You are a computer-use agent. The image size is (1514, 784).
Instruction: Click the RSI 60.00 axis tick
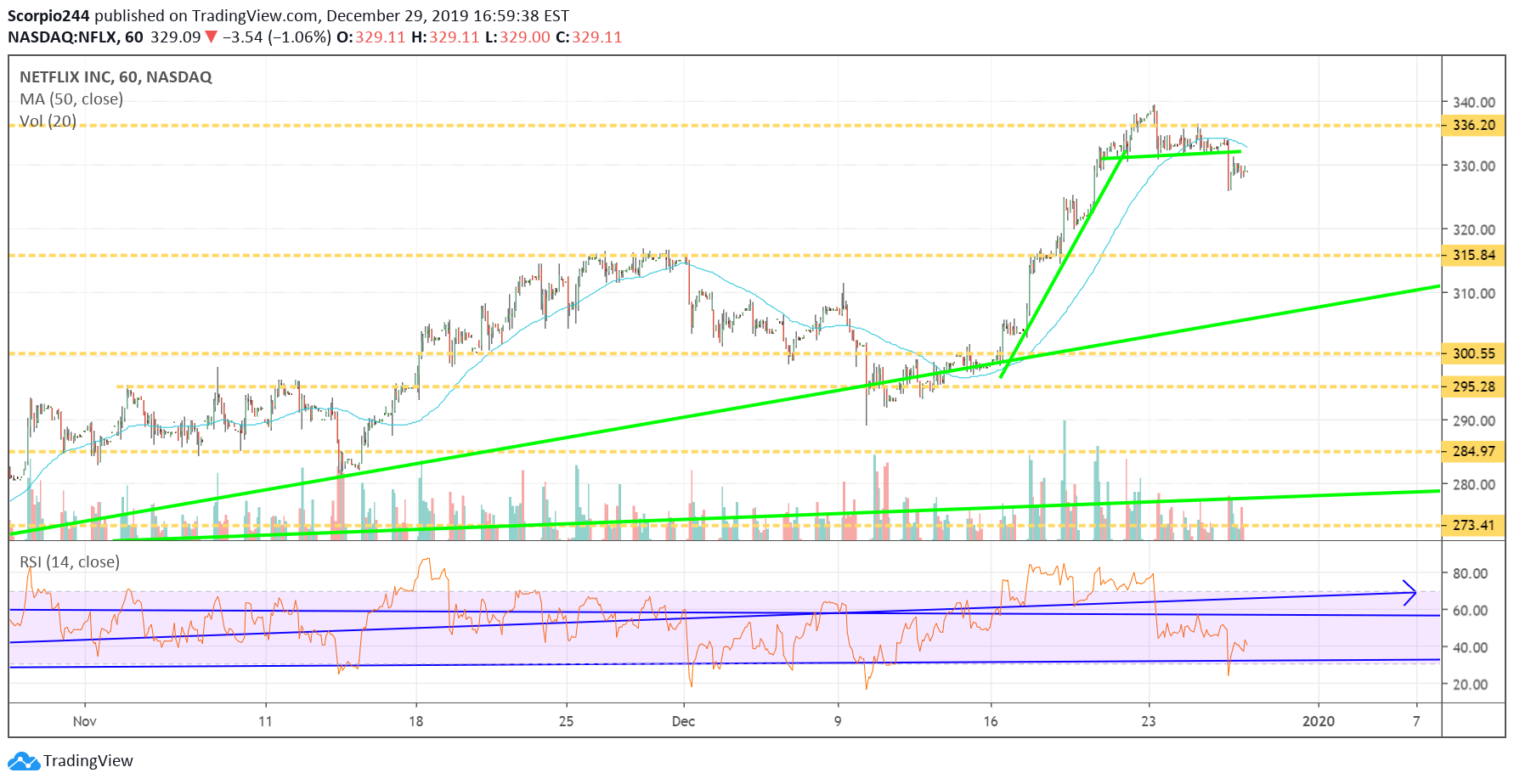point(1470,611)
